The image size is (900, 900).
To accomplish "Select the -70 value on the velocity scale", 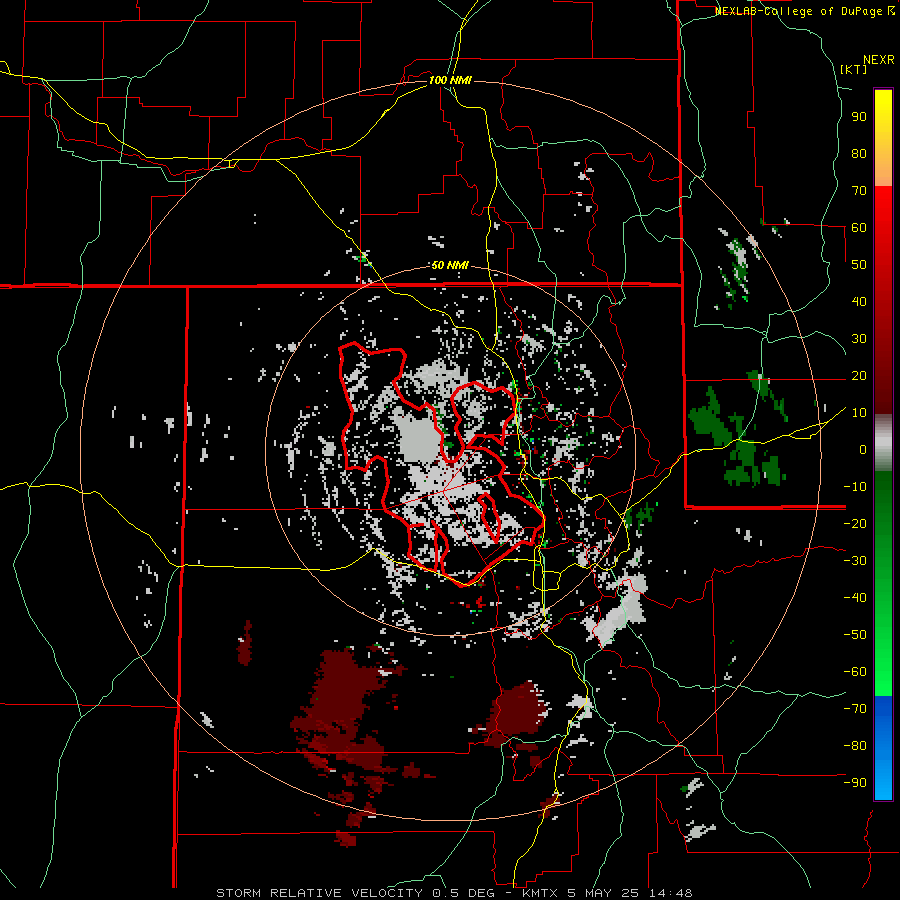I will [x=855, y=708].
